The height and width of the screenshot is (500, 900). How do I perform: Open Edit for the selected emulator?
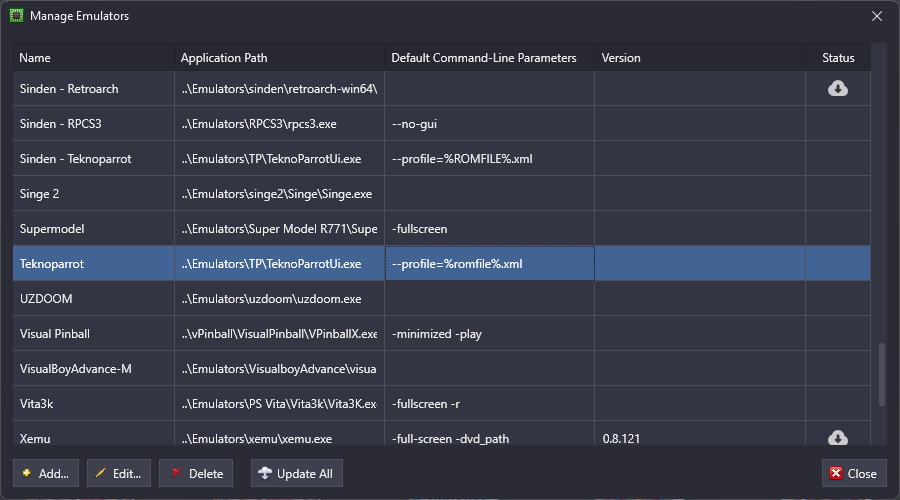click(x=119, y=473)
